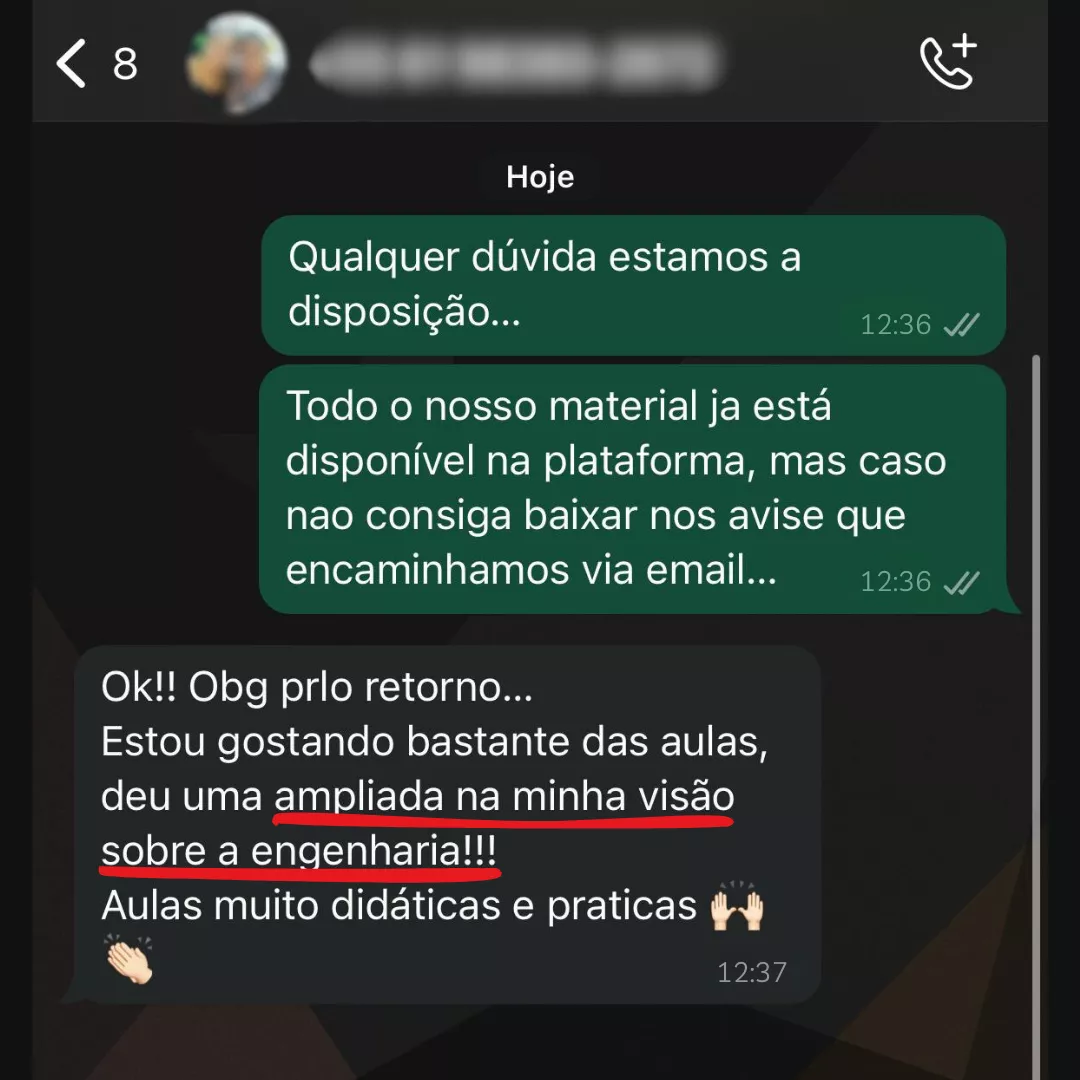Viewport: 1080px width, 1080px height.
Task: Click the 12:36 timestamp on the second sent message
Action: pyautogui.click(x=895, y=583)
